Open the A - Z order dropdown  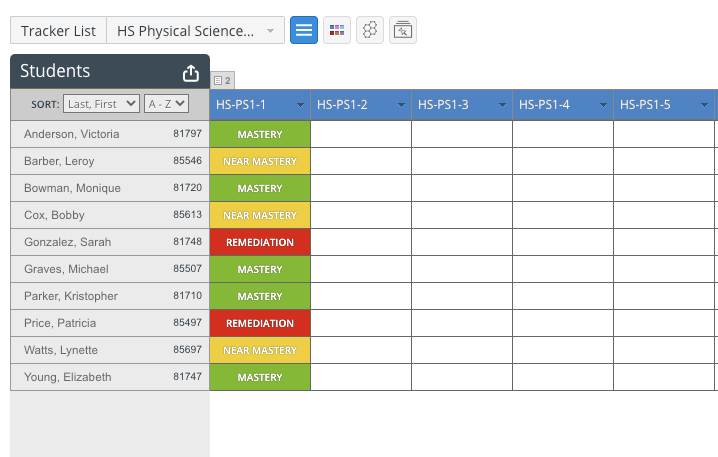point(166,104)
